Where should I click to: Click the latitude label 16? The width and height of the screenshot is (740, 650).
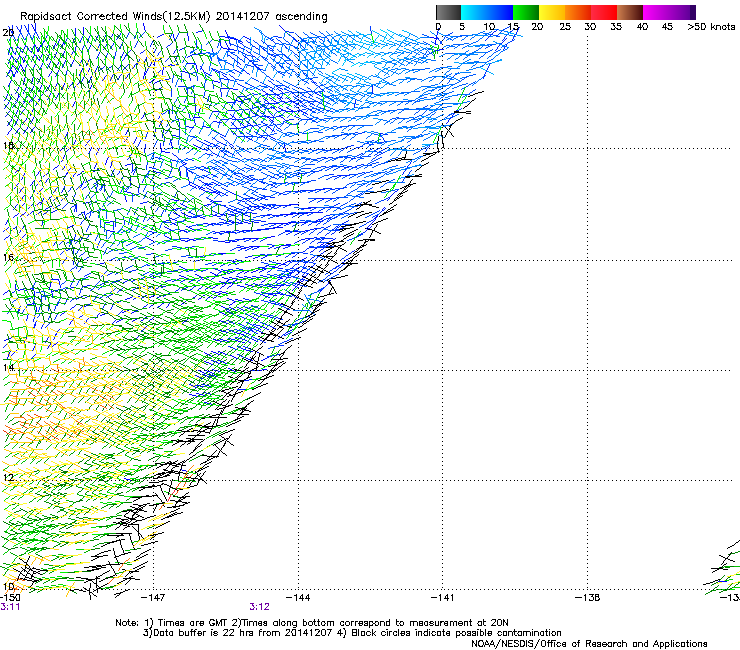[x=8, y=257]
